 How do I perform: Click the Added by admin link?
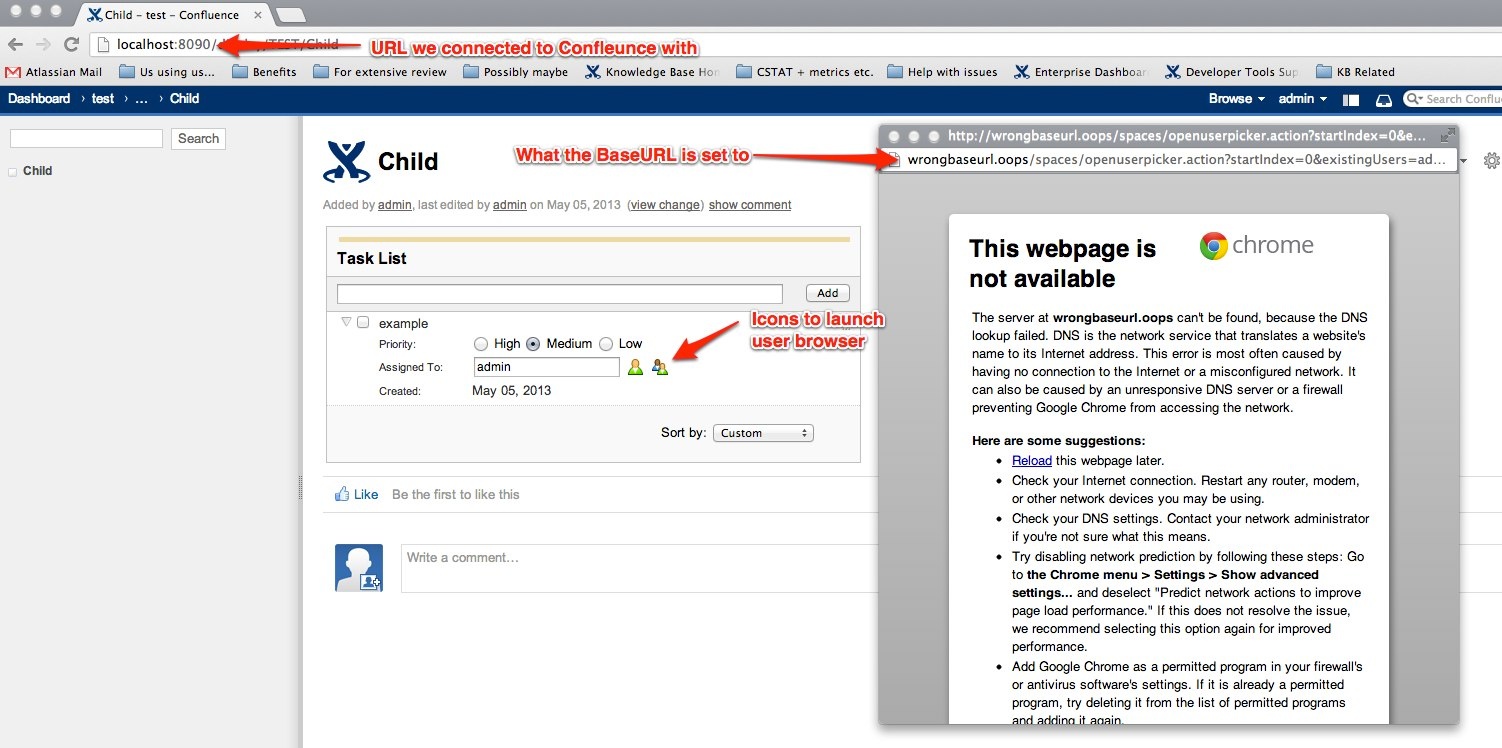coord(394,205)
